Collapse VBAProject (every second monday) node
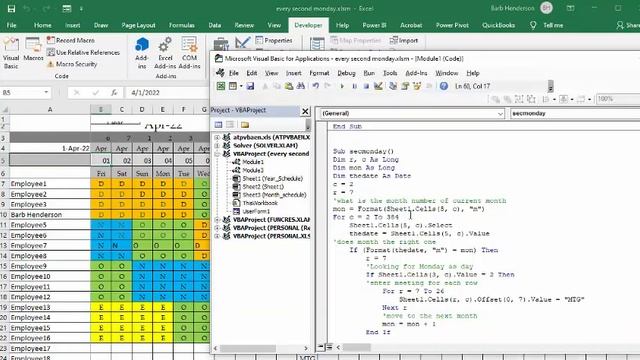This screenshot has height=360, width=640. click(x=217, y=154)
